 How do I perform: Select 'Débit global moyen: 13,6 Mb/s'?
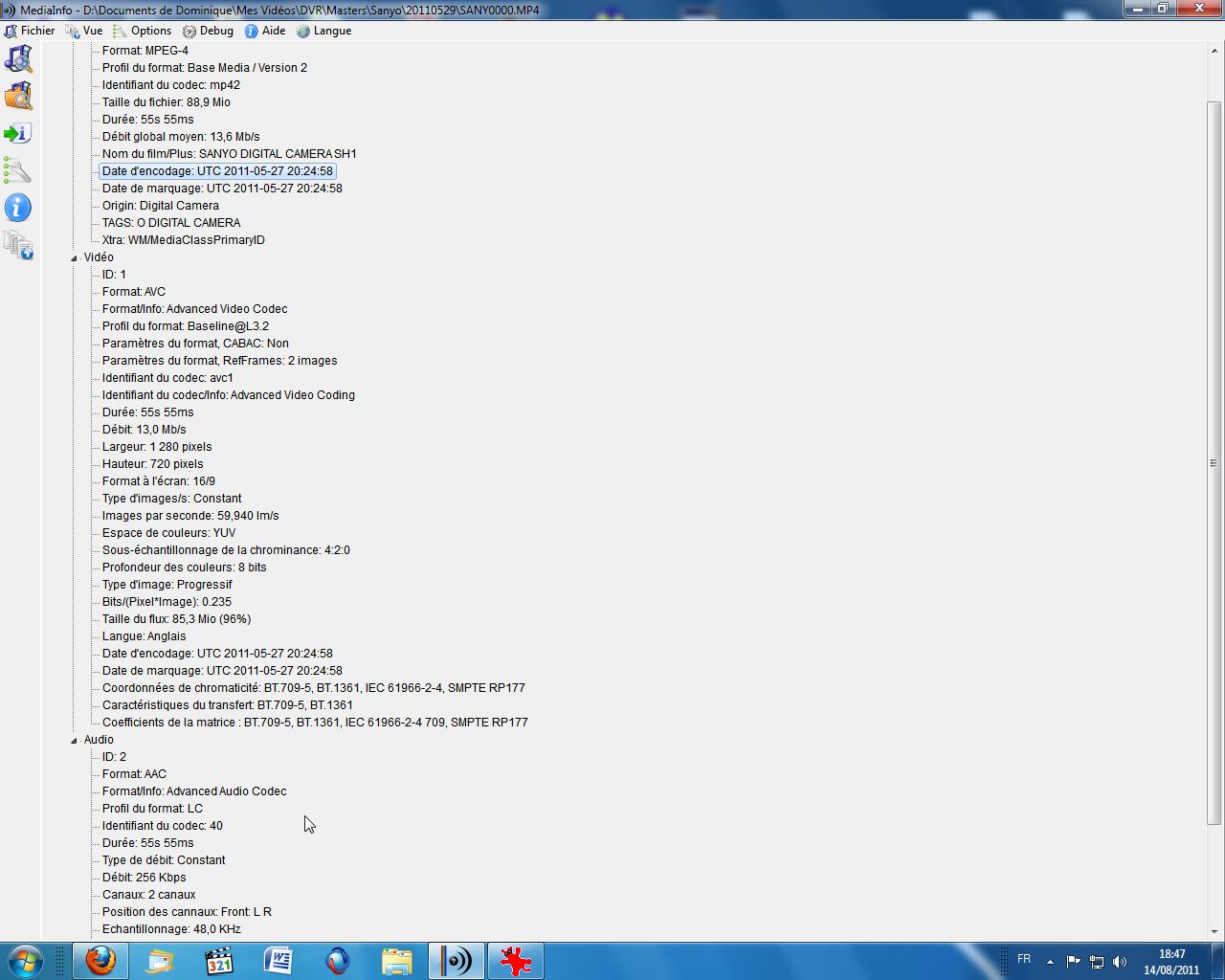tap(181, 137)
